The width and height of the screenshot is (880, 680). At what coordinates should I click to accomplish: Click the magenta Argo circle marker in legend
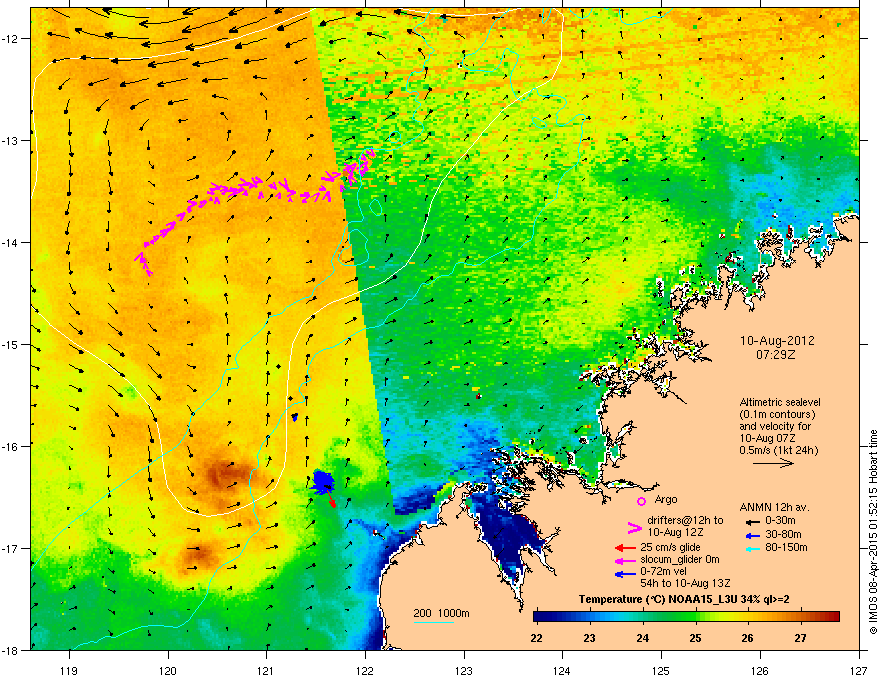tap(641, 501)
